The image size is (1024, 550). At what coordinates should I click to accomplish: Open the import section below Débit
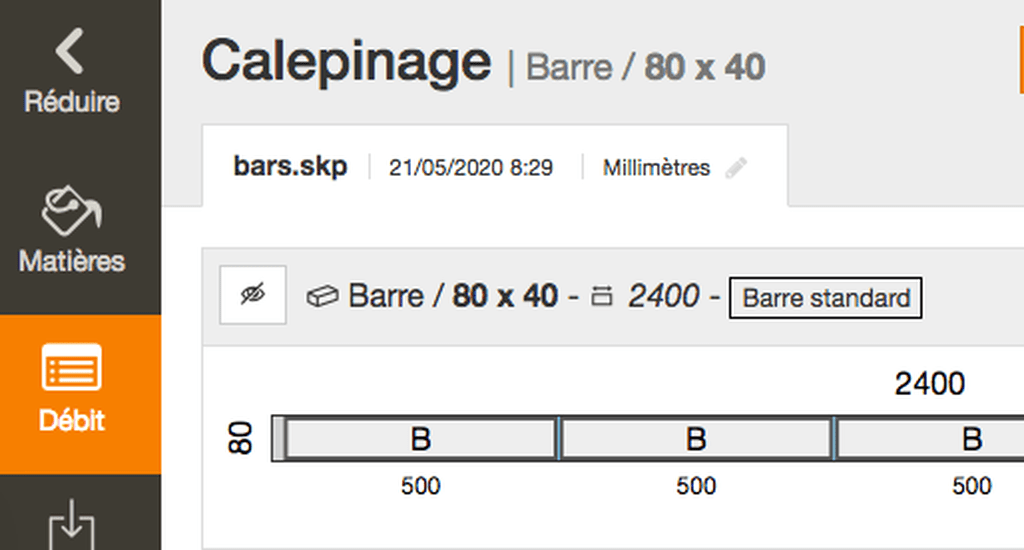pos(72,523)
